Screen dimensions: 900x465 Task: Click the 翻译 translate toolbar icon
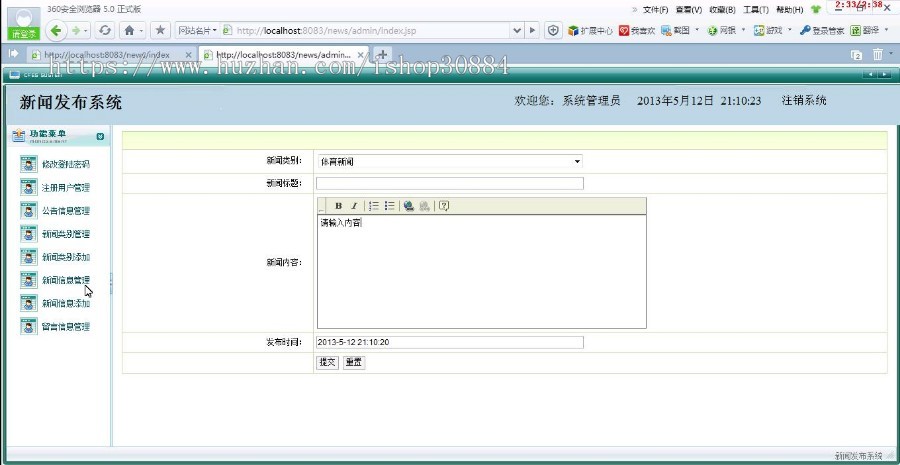click(867, 31)
